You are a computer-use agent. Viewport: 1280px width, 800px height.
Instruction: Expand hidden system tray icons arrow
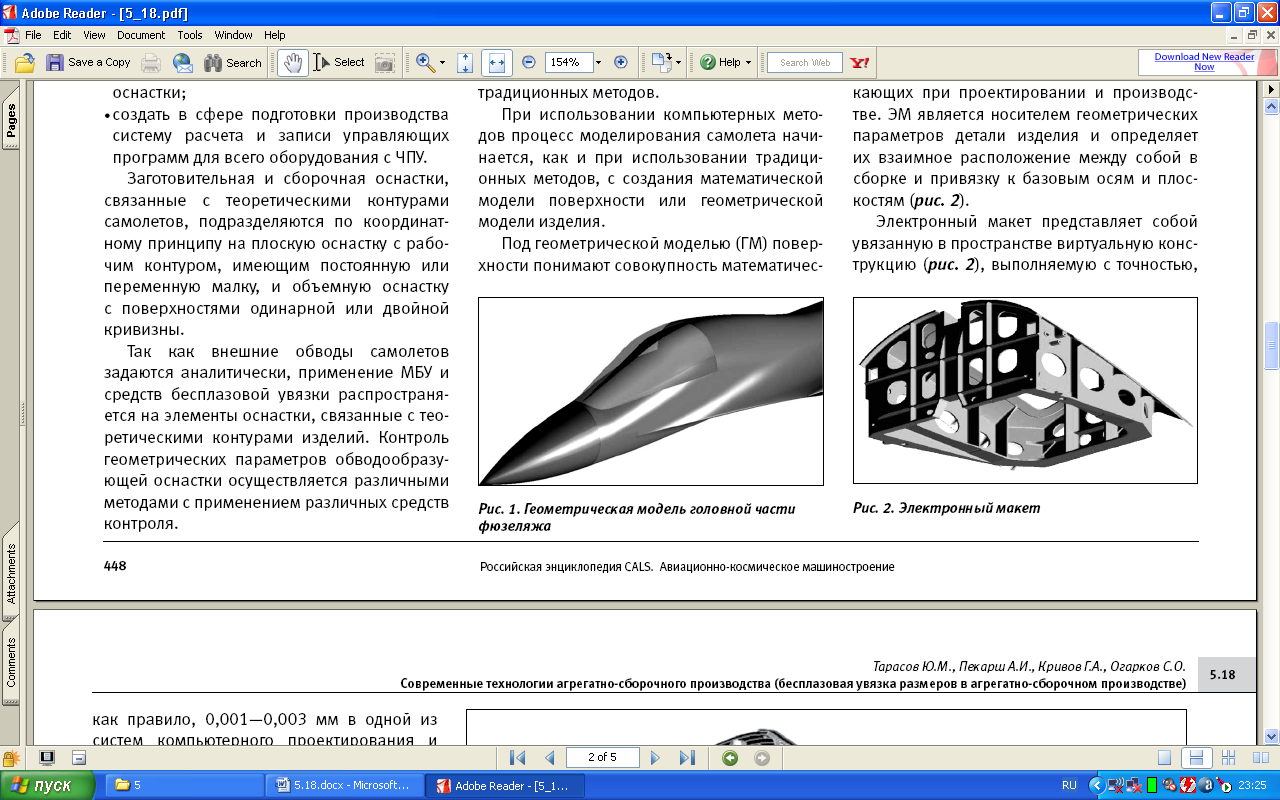point(1096,785)
